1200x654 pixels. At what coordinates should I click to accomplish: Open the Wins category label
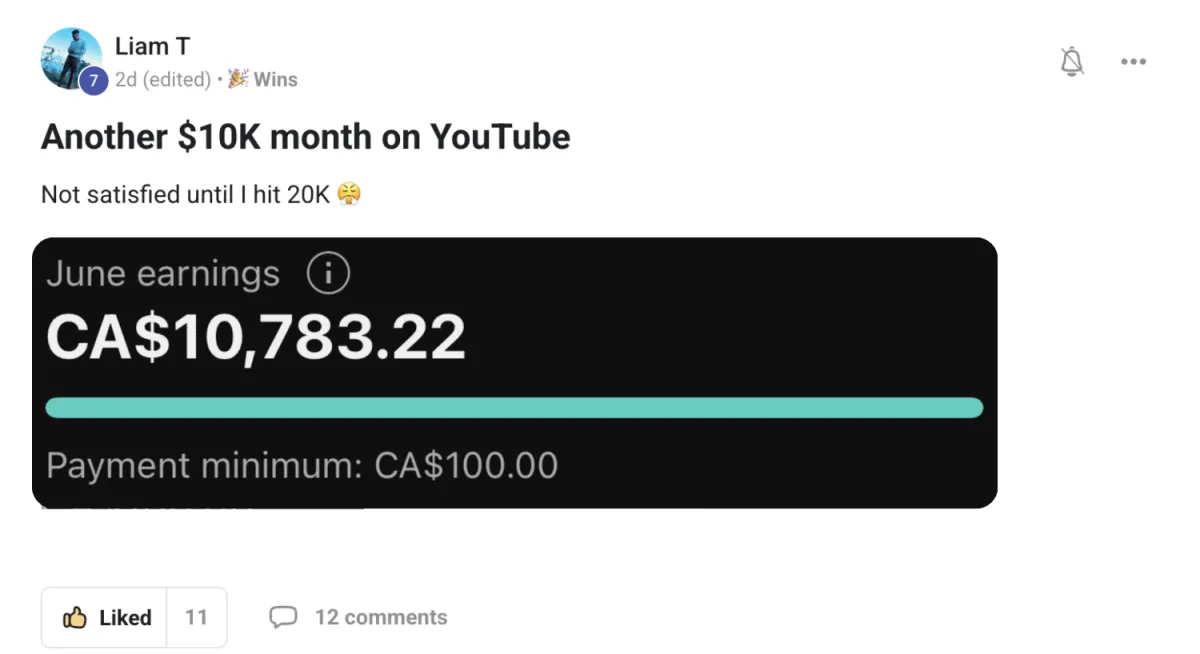pyautogui.click(x=276, y=80)
